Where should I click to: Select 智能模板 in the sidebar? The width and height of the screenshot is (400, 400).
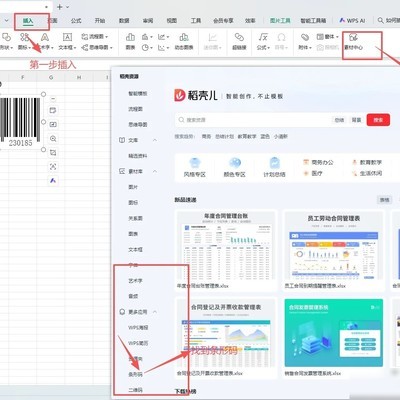click(138, 93)
